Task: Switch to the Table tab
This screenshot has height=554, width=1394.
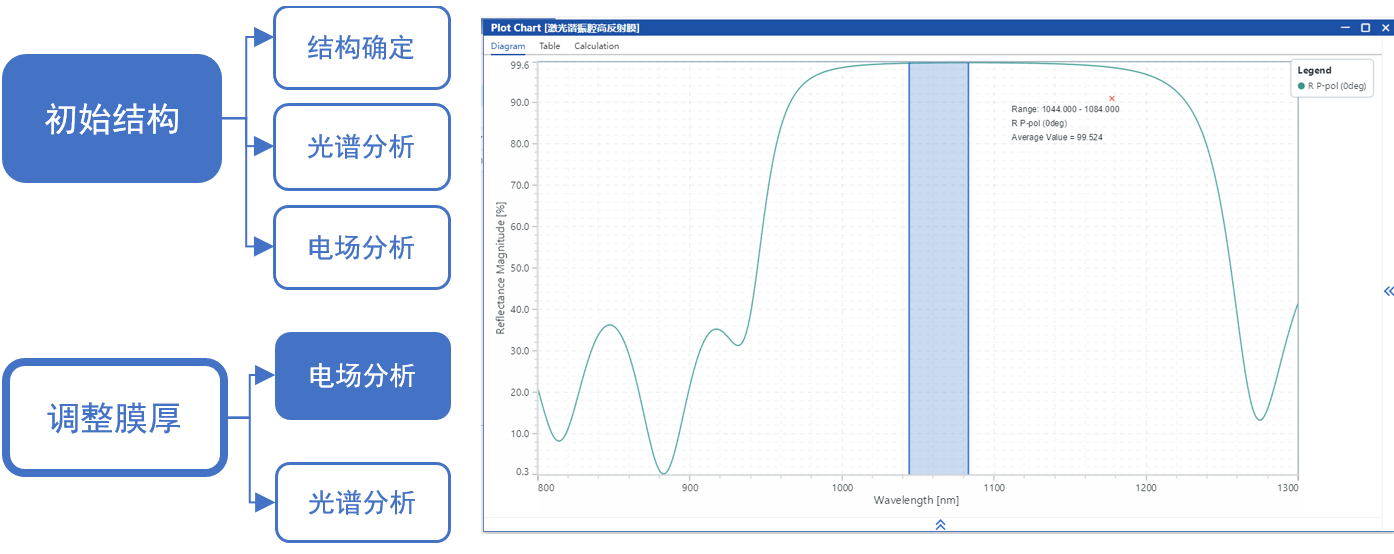Action: (x=549, y=46)
